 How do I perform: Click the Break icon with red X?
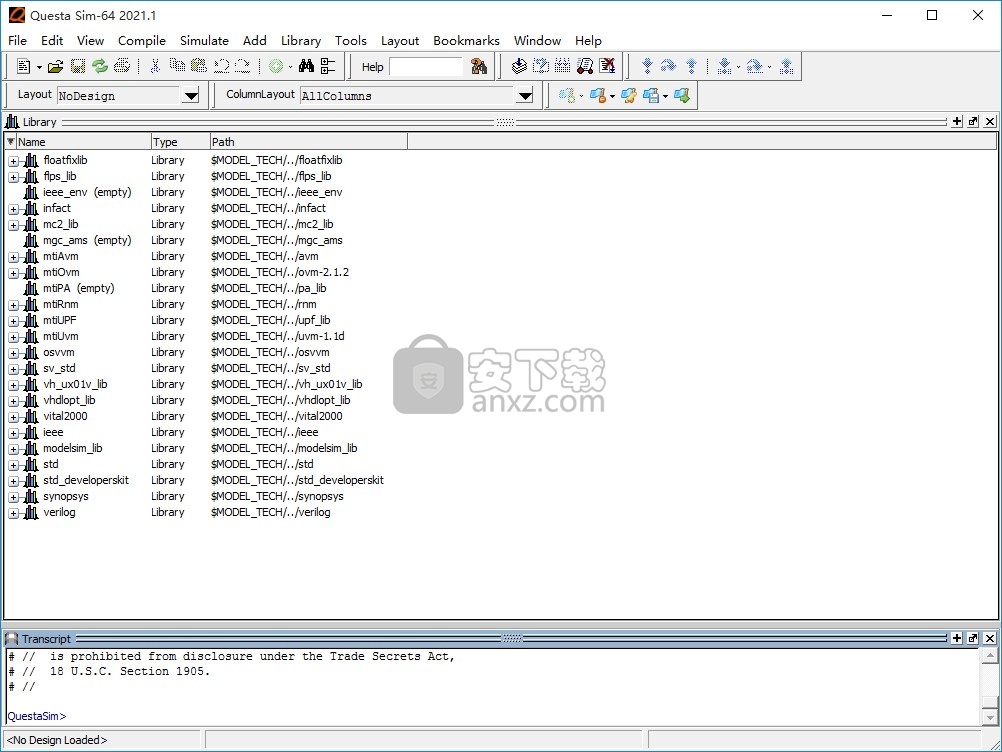pyautogui.click(x=607, y=66)
